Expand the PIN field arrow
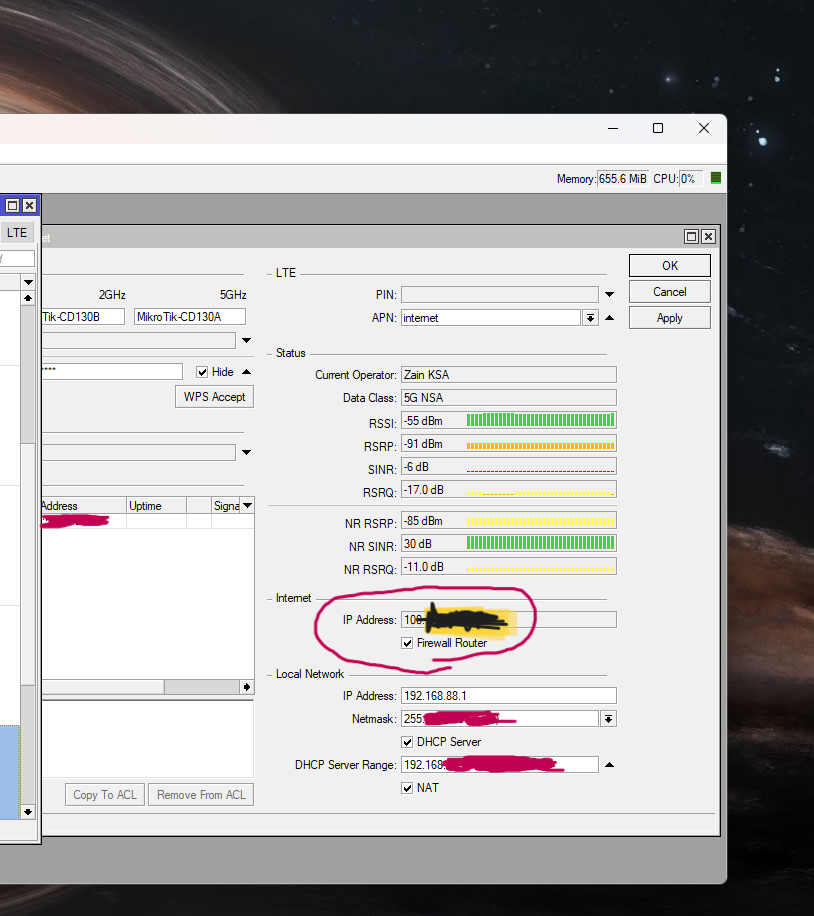 point(609,294)
